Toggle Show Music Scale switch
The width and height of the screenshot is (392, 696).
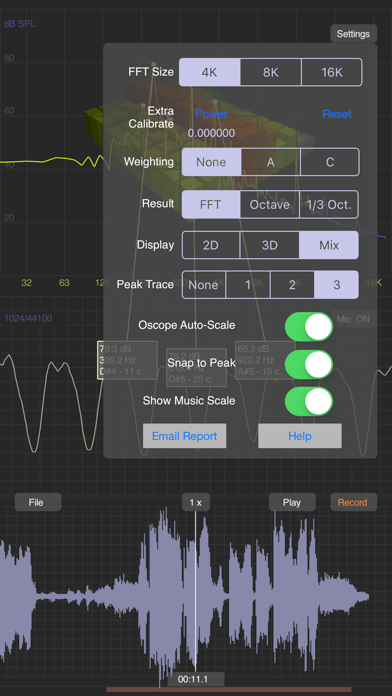309,401
